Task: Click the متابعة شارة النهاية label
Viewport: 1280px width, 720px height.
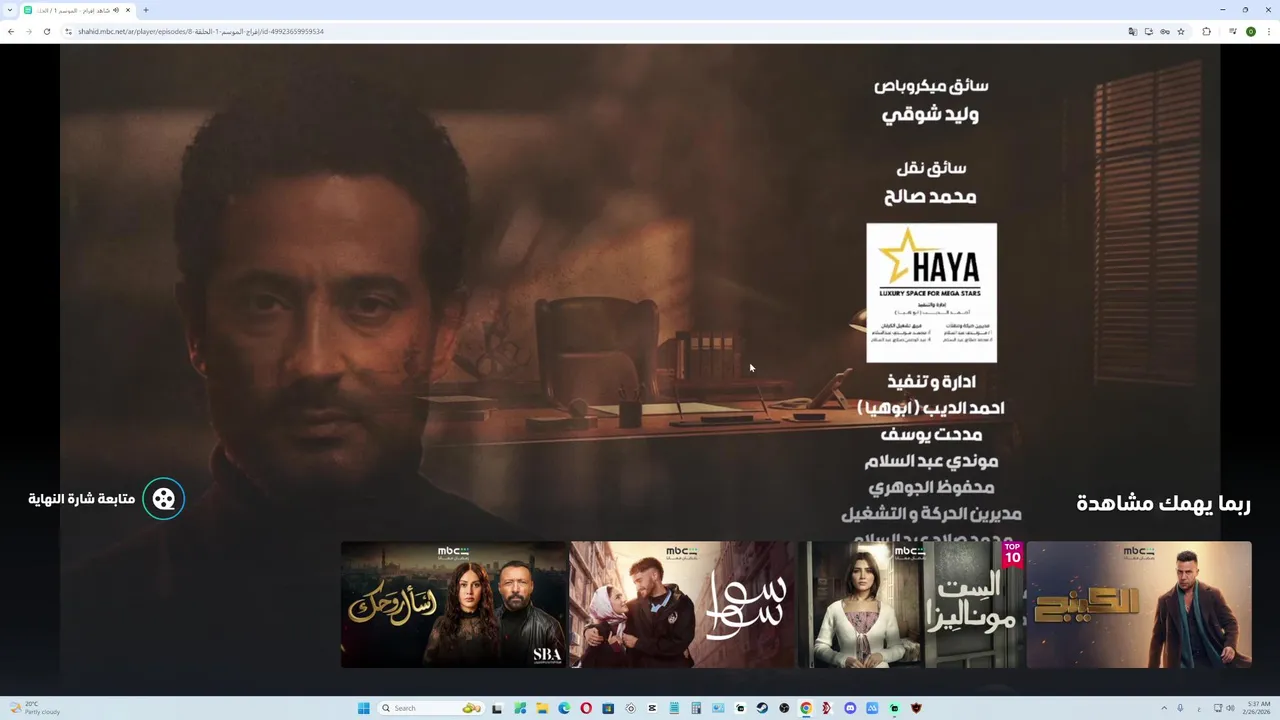Action: [81, 499]
